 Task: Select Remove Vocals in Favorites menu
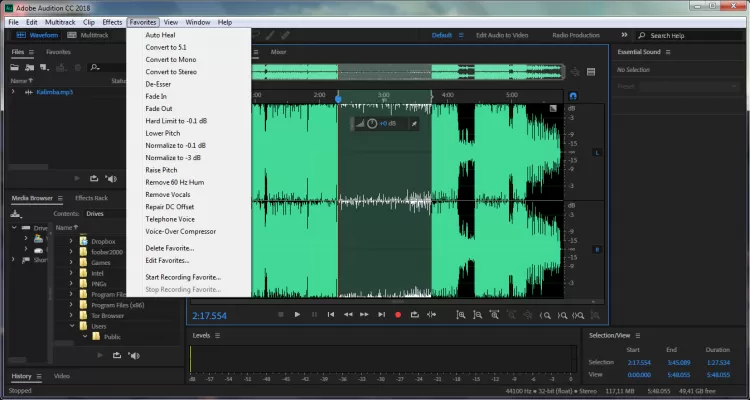pyautogui.click(x=166, y=194)
